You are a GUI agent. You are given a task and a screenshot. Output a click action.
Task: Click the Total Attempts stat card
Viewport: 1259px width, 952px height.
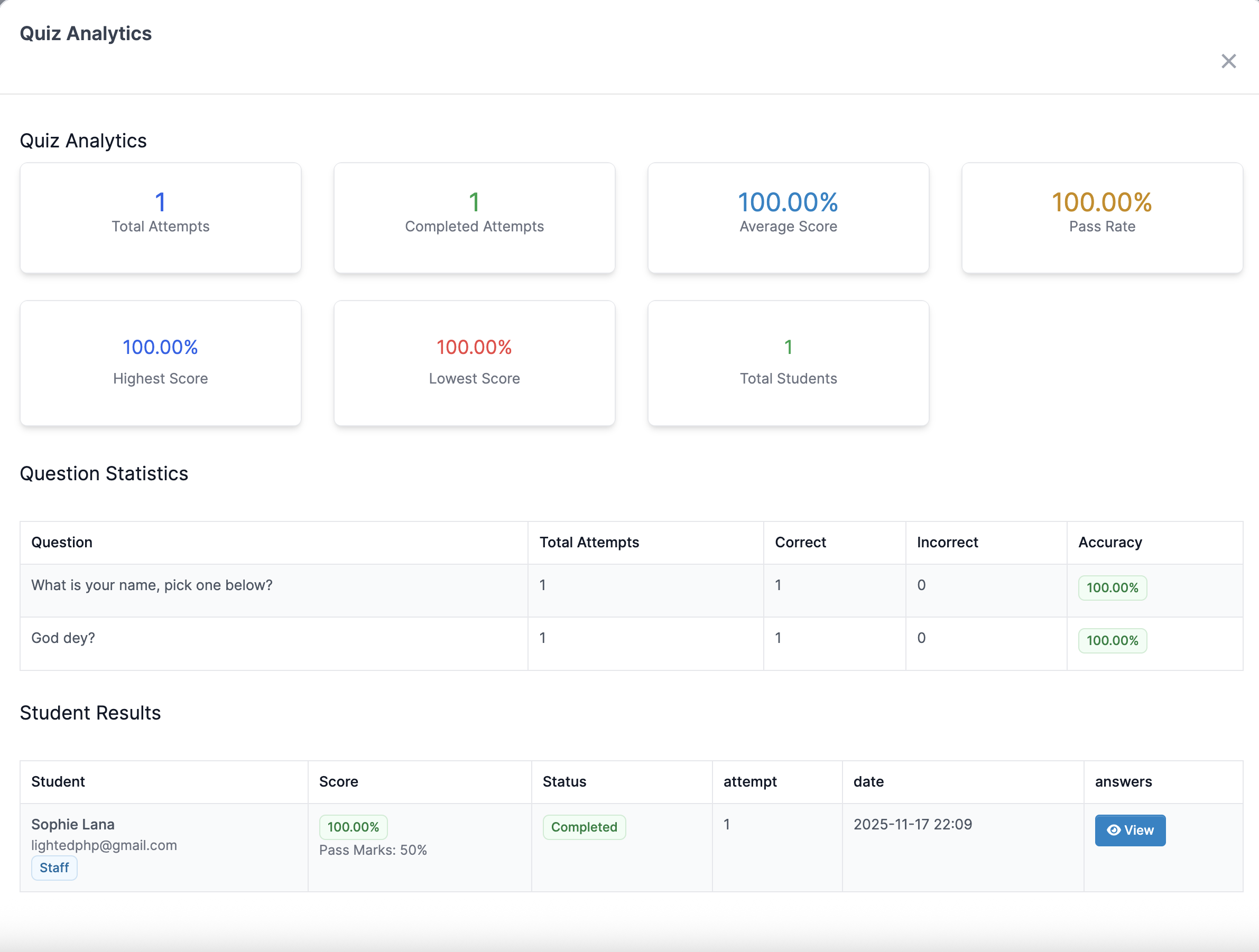161,218
